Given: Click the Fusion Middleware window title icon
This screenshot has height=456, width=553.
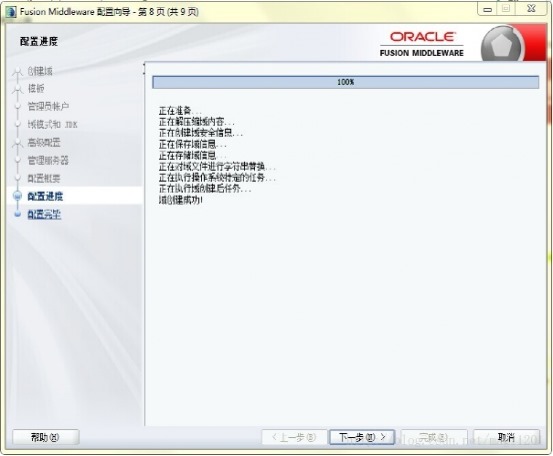Looking at the screenshot, I should coord(11,12).
